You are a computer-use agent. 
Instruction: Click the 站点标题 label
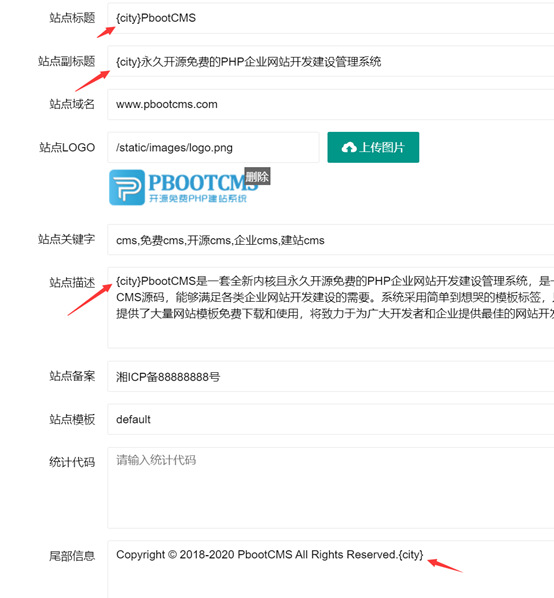click(72, 18)
